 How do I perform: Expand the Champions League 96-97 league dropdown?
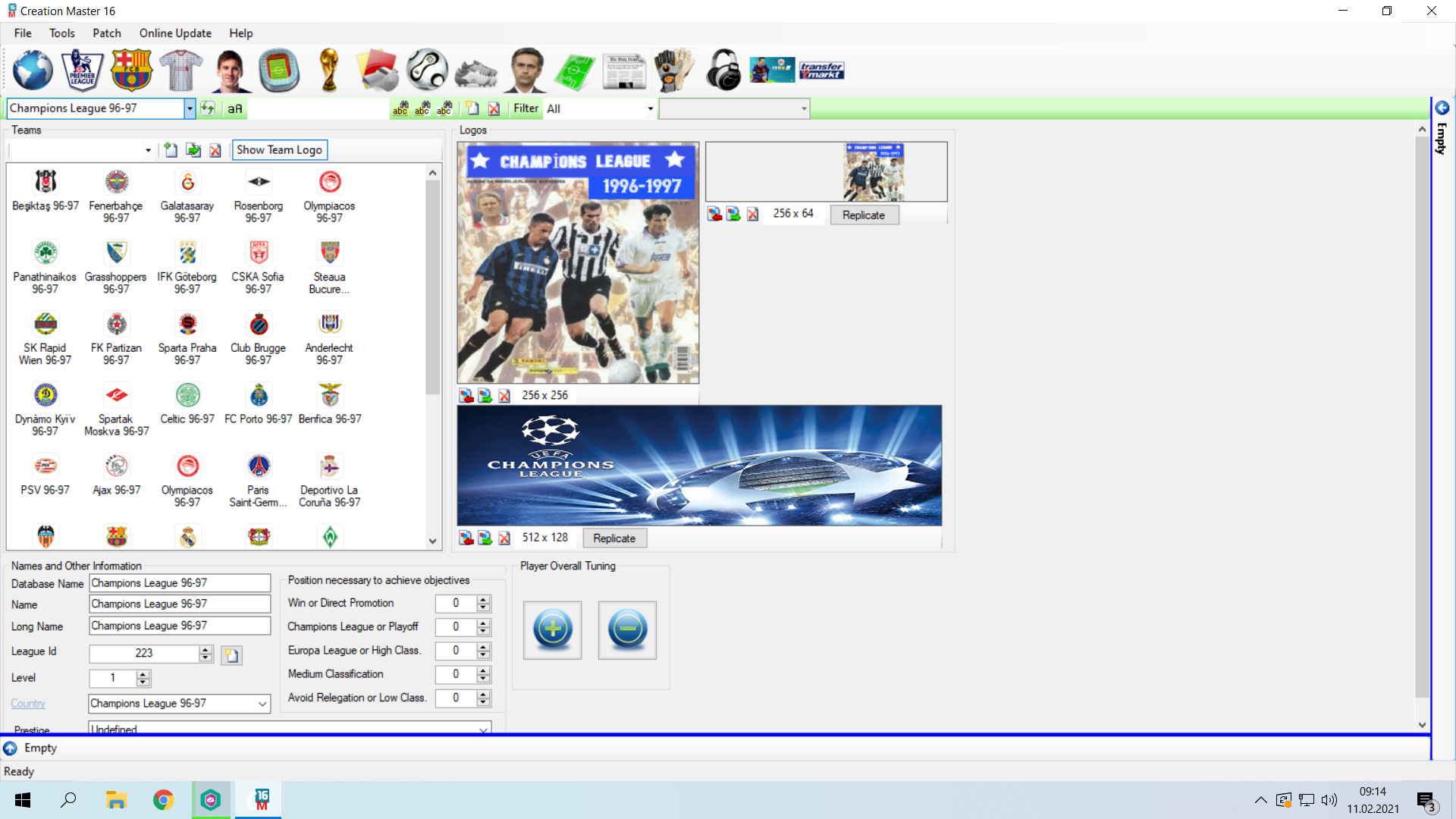tap(190, 108)
